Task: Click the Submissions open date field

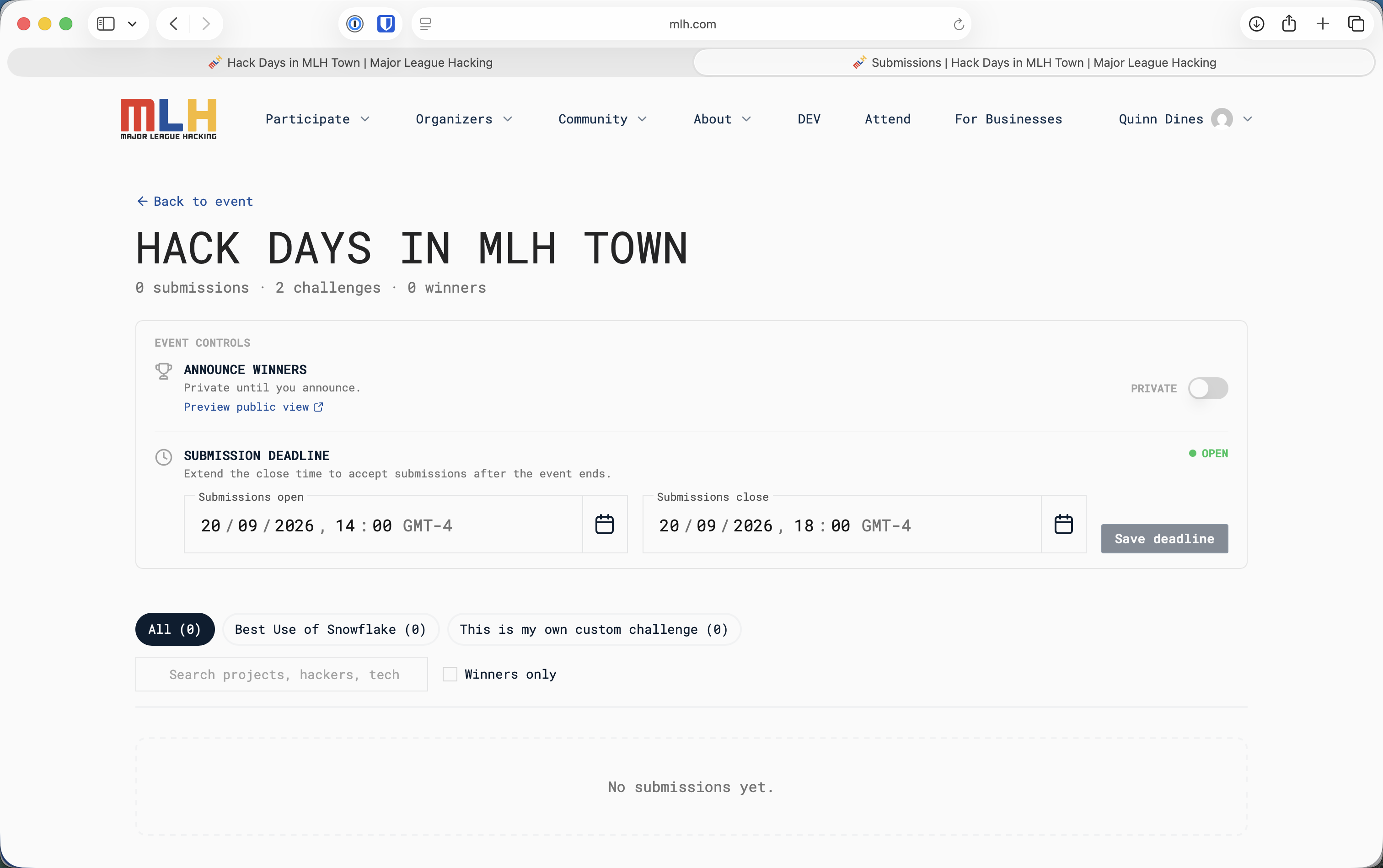Action: click(383, 525)
